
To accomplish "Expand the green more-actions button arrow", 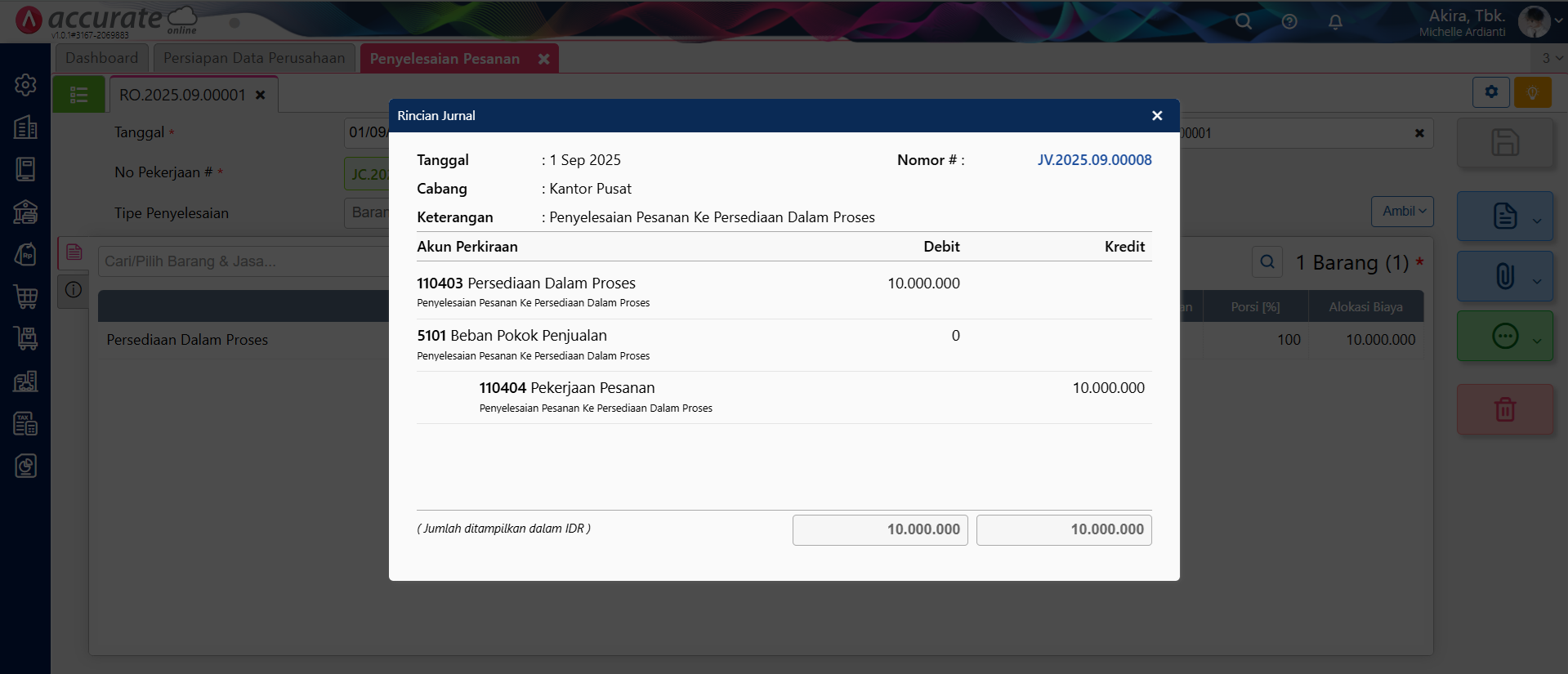I will point(1537,340).
